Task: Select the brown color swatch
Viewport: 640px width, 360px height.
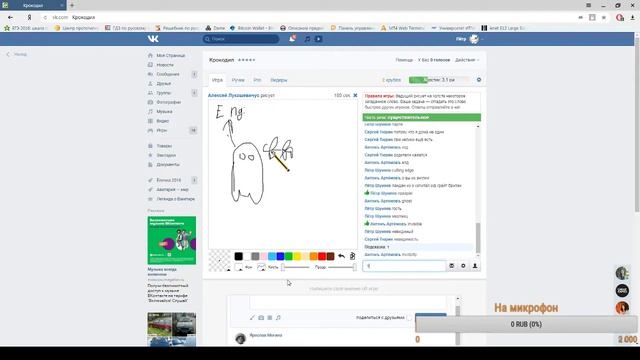Action: (331, 256)
